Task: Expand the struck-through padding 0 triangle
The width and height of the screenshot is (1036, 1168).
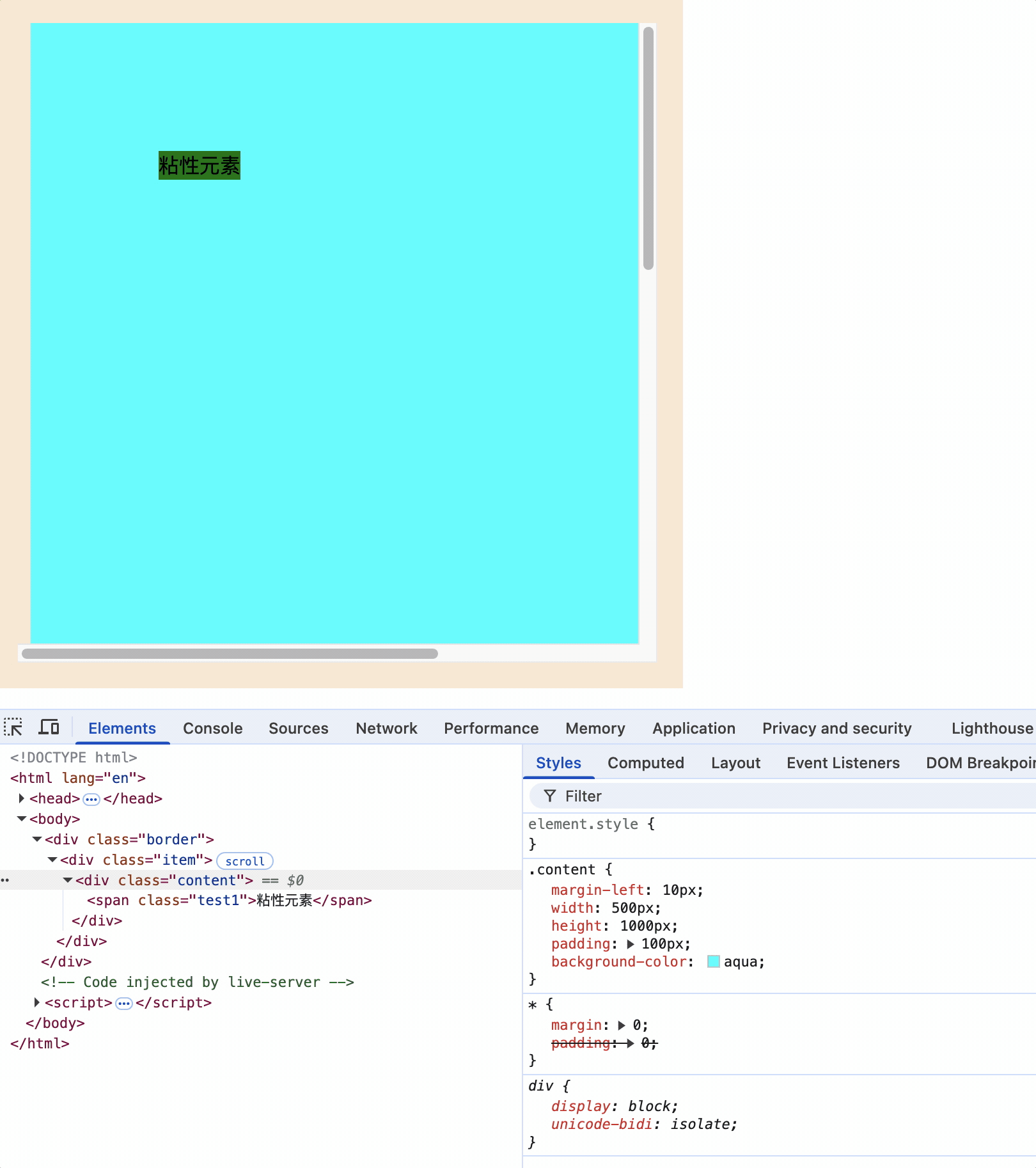Action: pos(630,1043)
